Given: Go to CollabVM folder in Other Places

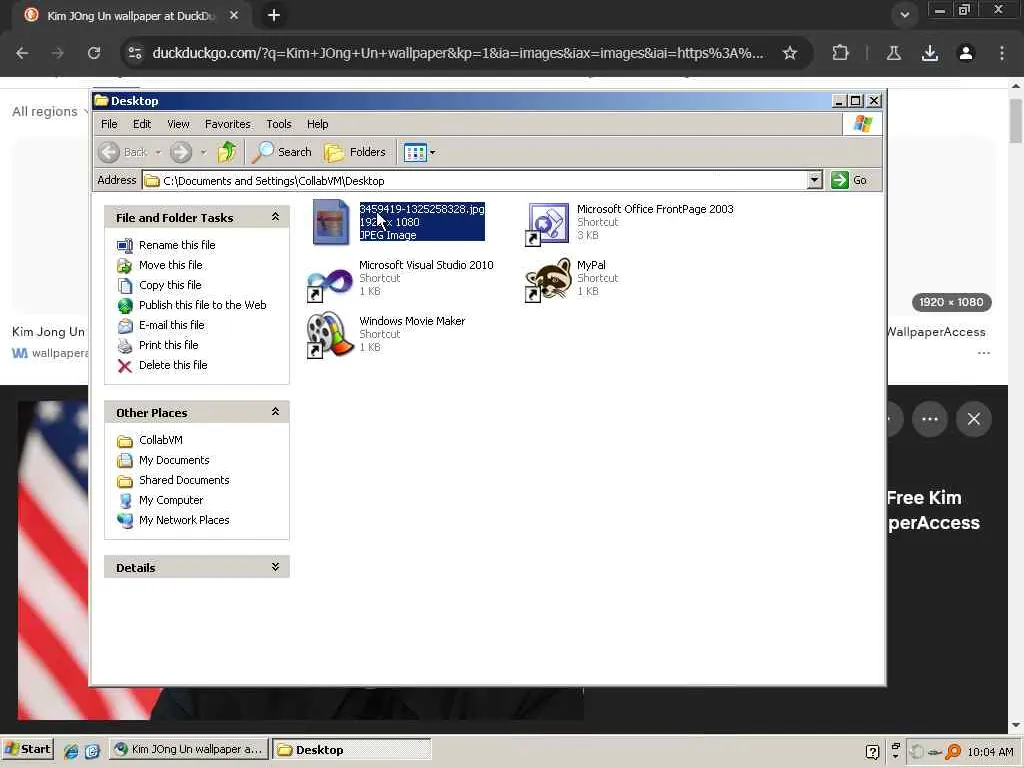Looking at the screenshot, I should point(161,440).
